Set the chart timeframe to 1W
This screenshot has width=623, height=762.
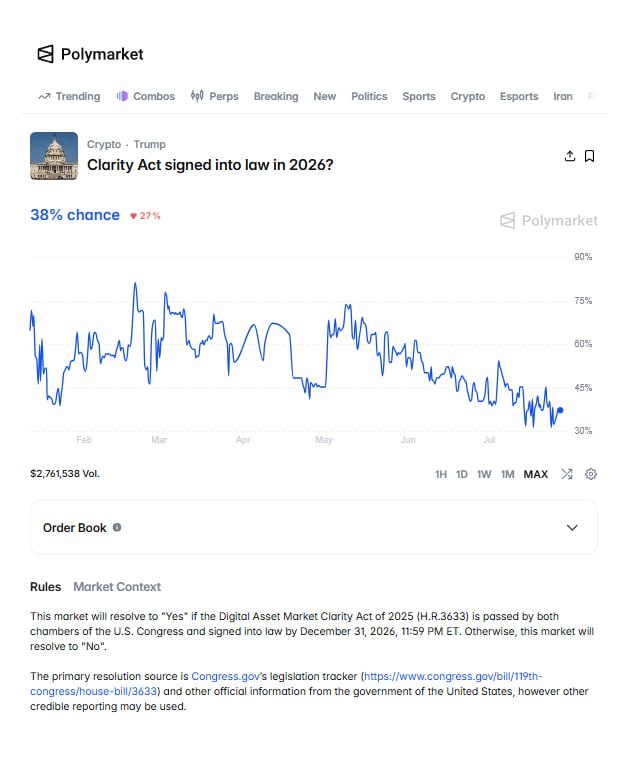(x=484, y=474)
